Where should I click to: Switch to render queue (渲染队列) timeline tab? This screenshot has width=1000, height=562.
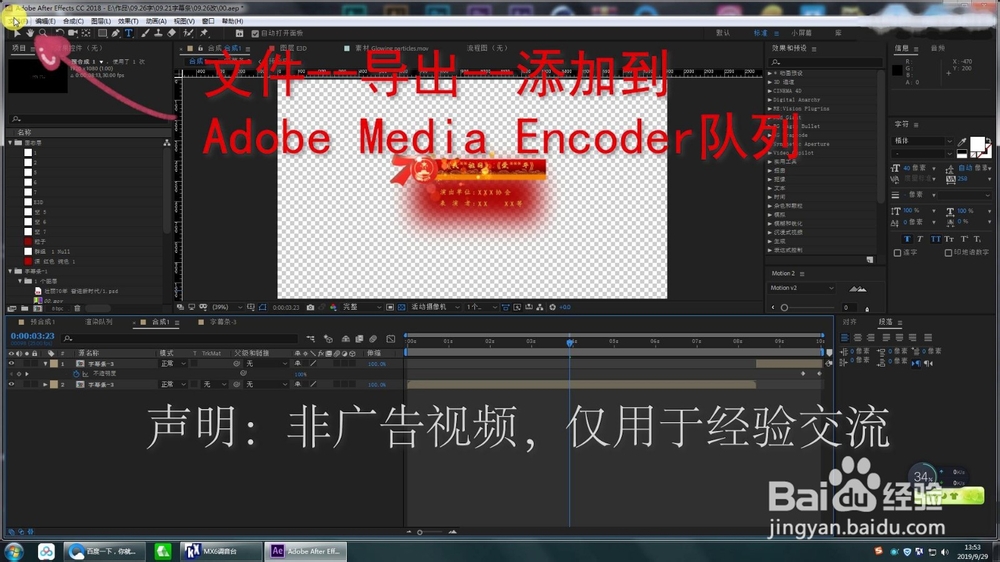[x=99, y=322]
